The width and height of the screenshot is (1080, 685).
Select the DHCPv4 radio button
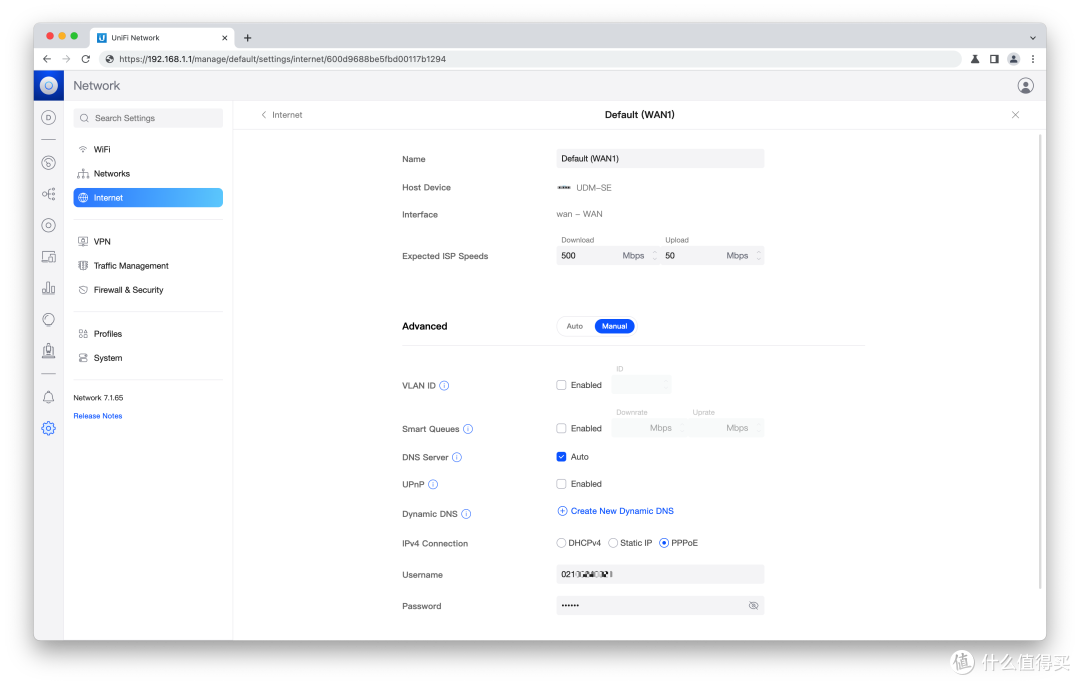(561, 543)
